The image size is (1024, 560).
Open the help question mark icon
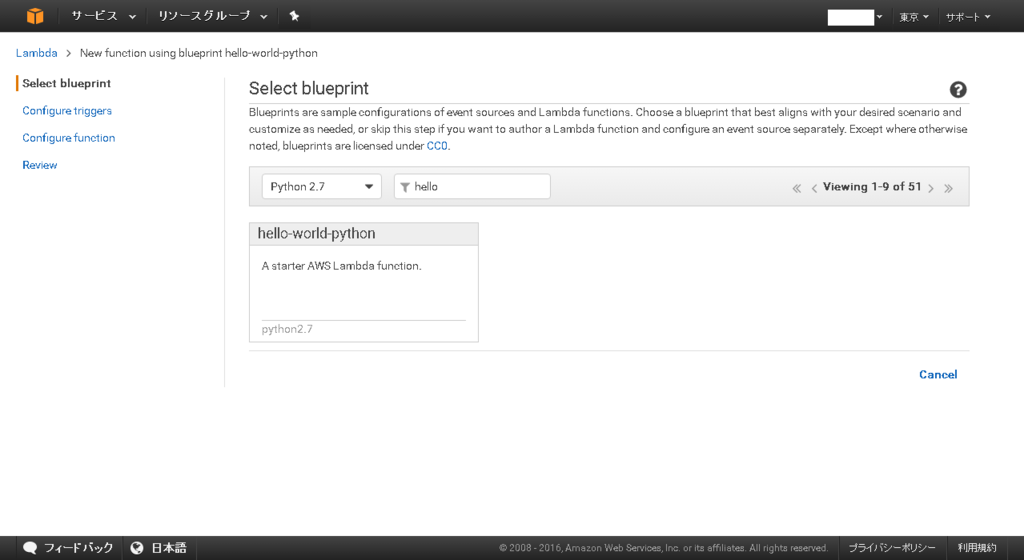958,89
